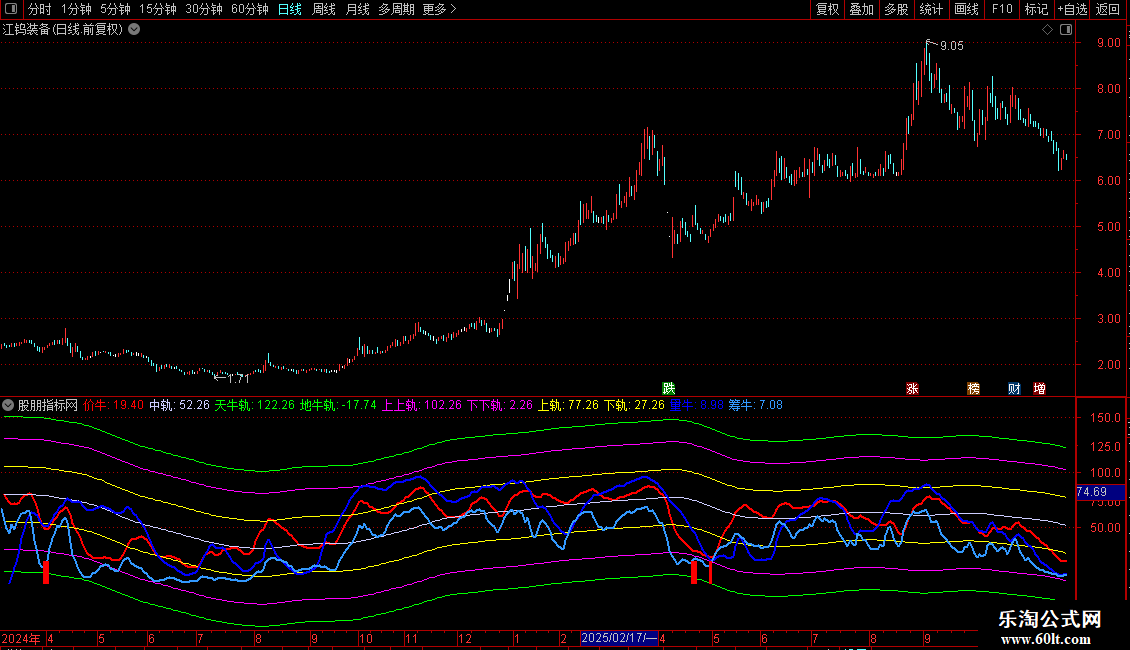The image size is (1130, 650).
Task: Open the stock title dropdown arrow
Action: [x=135, y=30]
